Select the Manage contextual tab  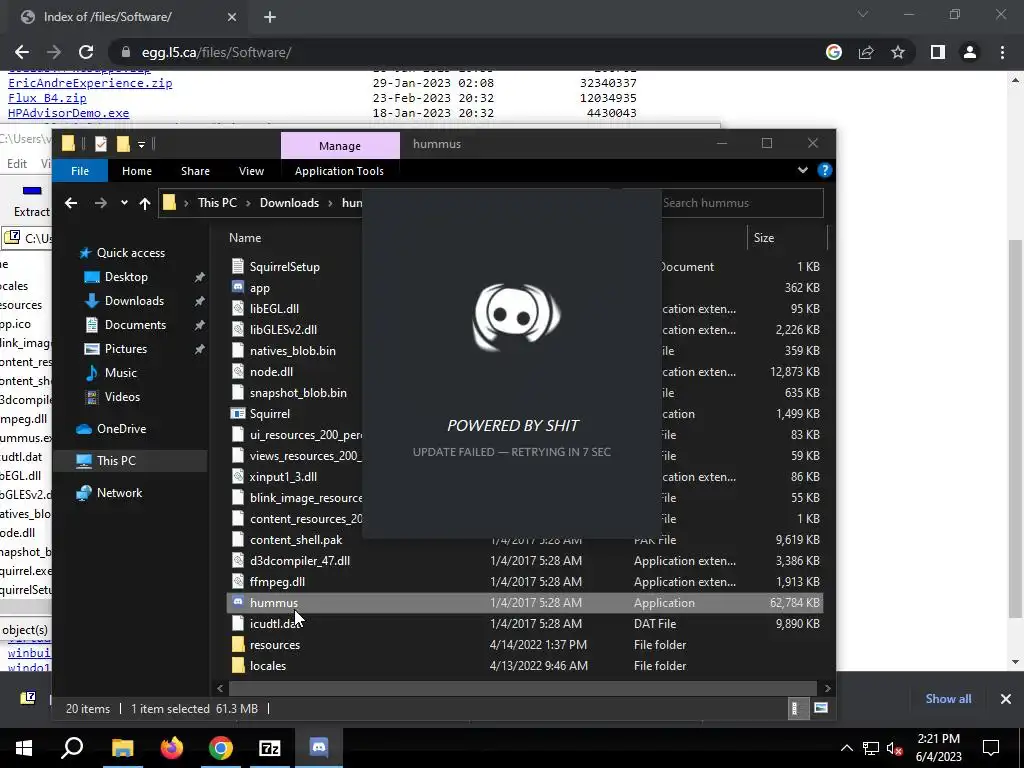(340, 146)
